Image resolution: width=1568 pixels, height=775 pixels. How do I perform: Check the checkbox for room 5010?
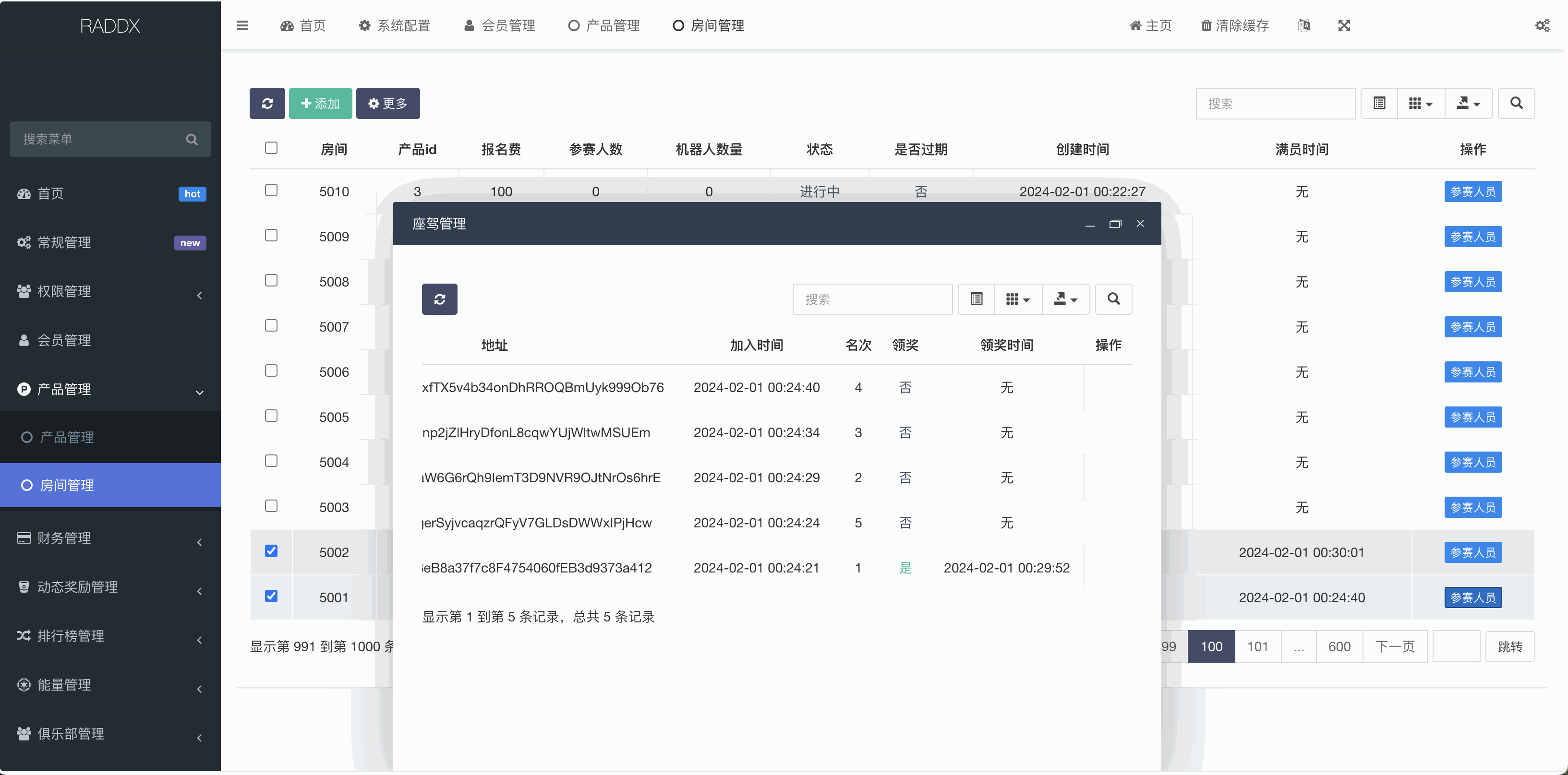[271, 191]
